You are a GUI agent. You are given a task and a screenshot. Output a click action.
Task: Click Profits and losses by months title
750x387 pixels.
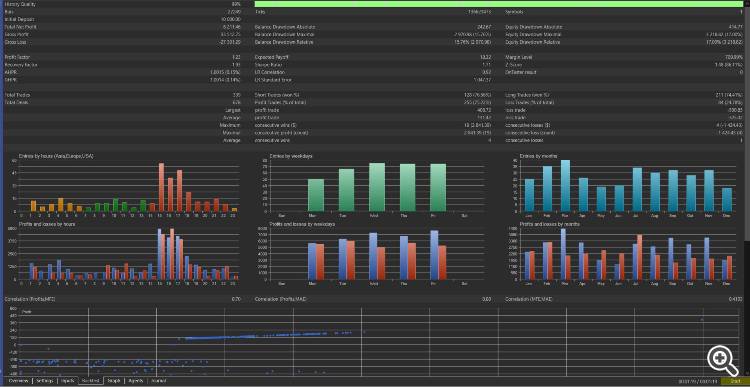pos(550,224)
